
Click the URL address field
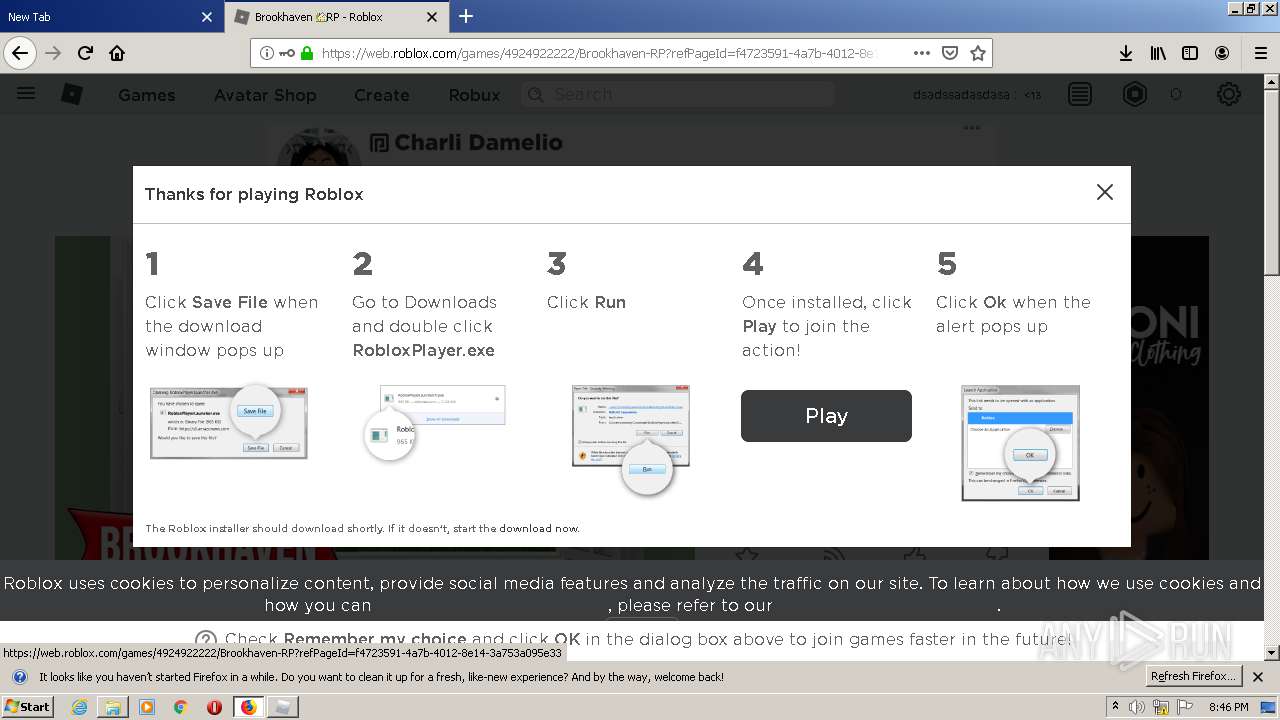point(598,53)
